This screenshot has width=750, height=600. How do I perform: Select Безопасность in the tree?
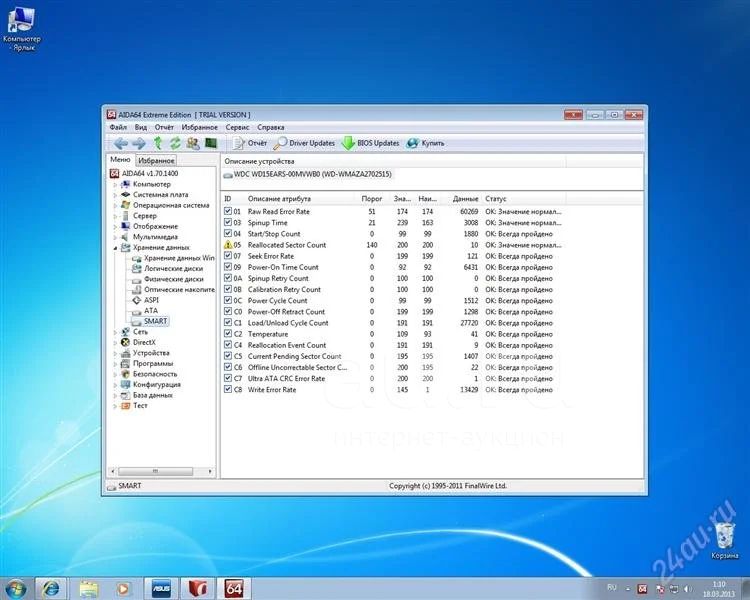click(149, 374)
